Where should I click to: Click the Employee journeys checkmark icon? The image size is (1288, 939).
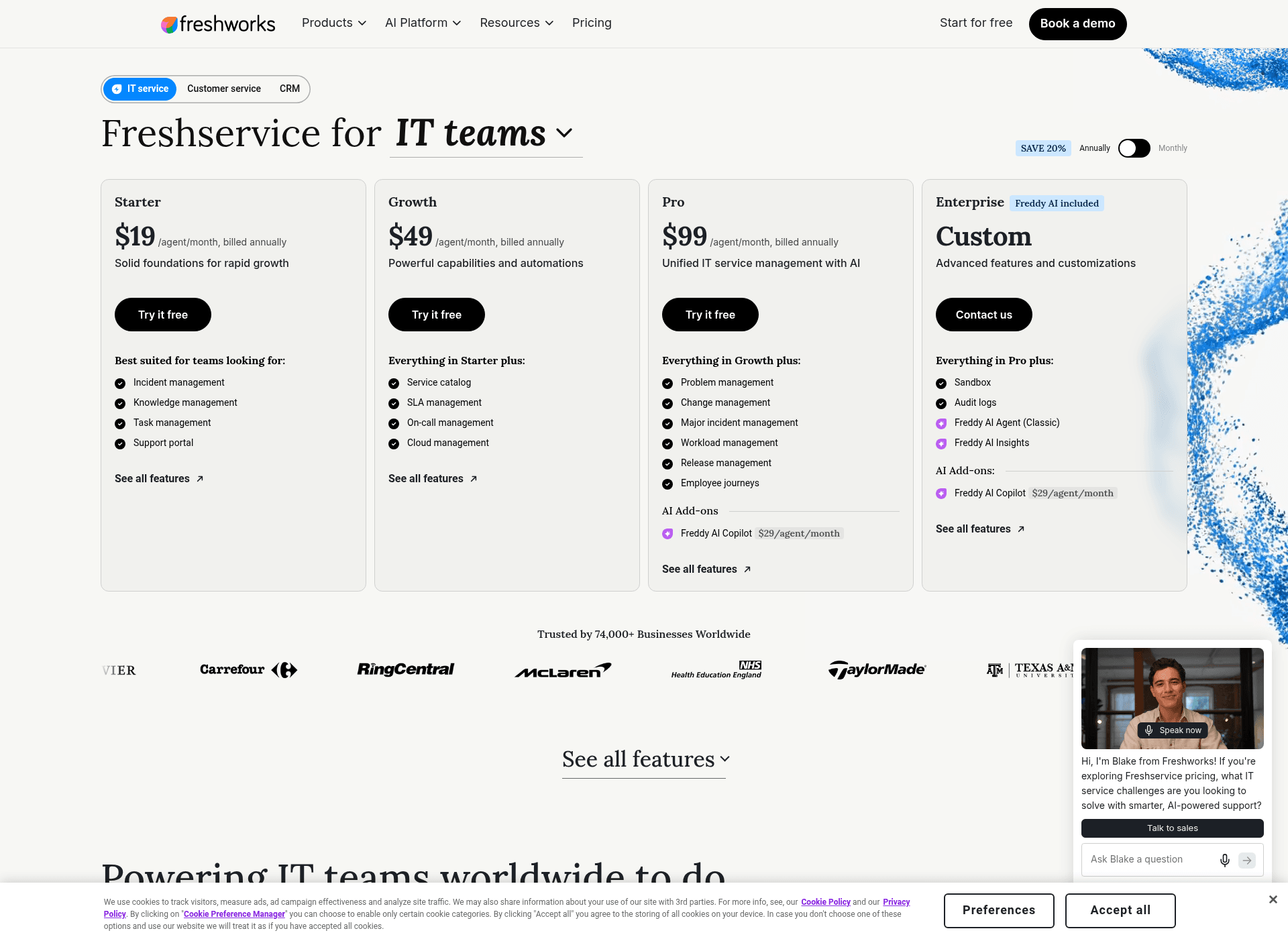coord(667,484)
